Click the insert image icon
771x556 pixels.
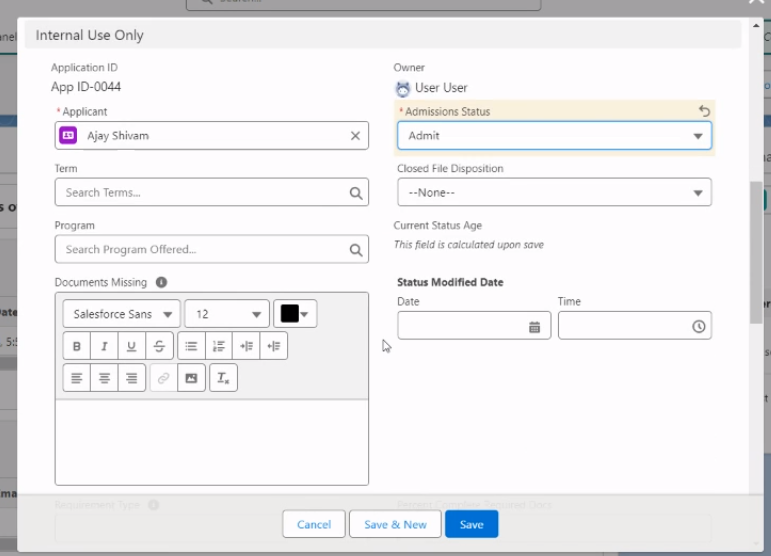[x=191, y=378]
